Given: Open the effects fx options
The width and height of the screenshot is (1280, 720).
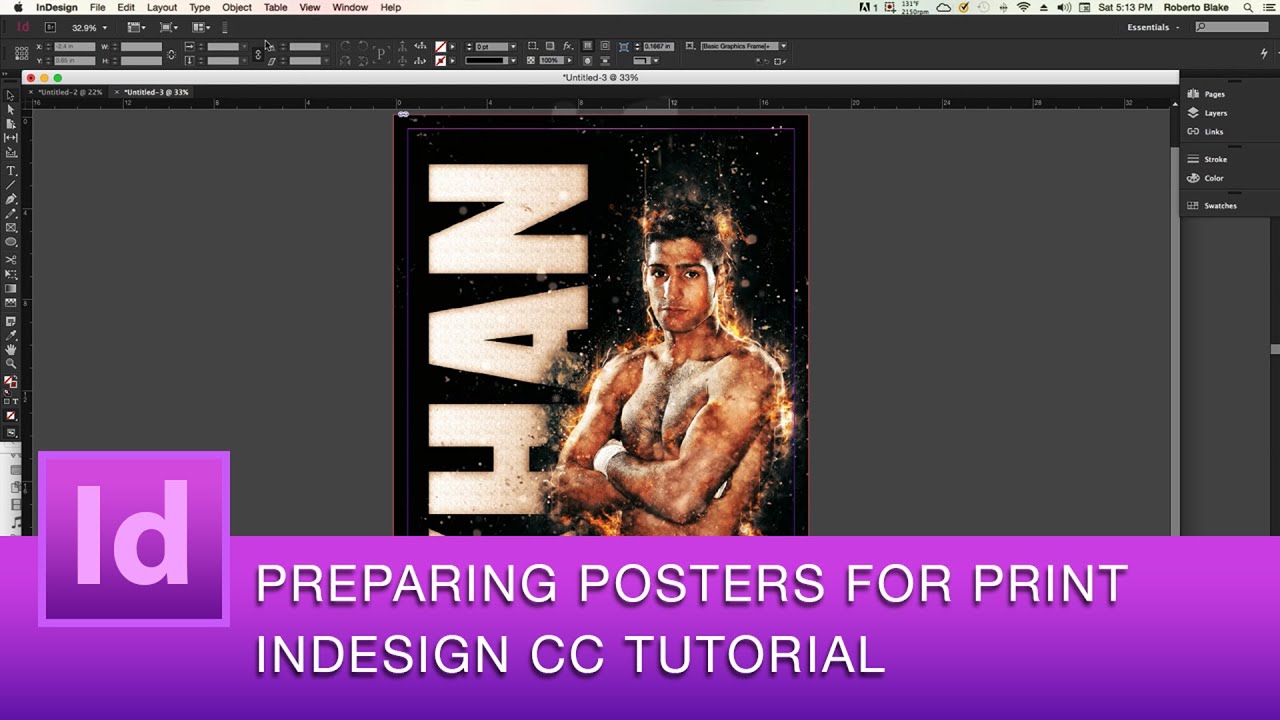Looking at the screenshot, I should pyautogui.click(x=568, y=46).
